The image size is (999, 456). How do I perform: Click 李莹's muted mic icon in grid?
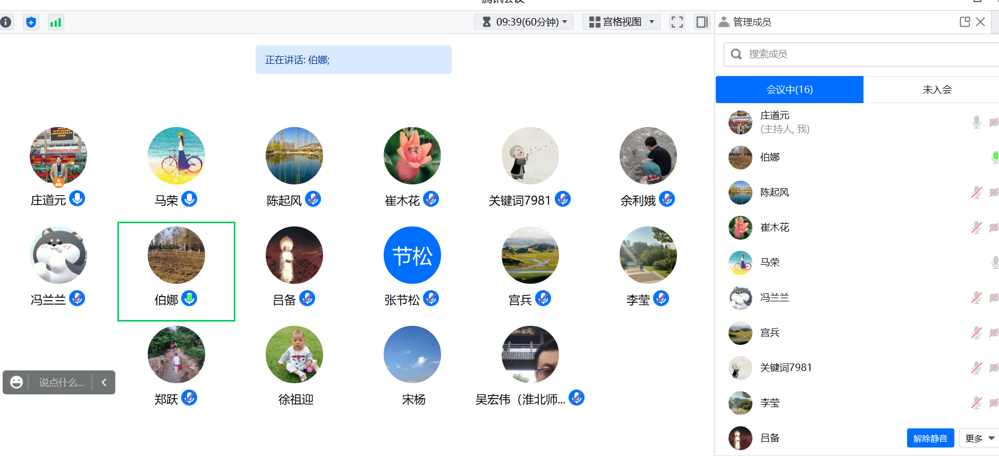[661, 298]
